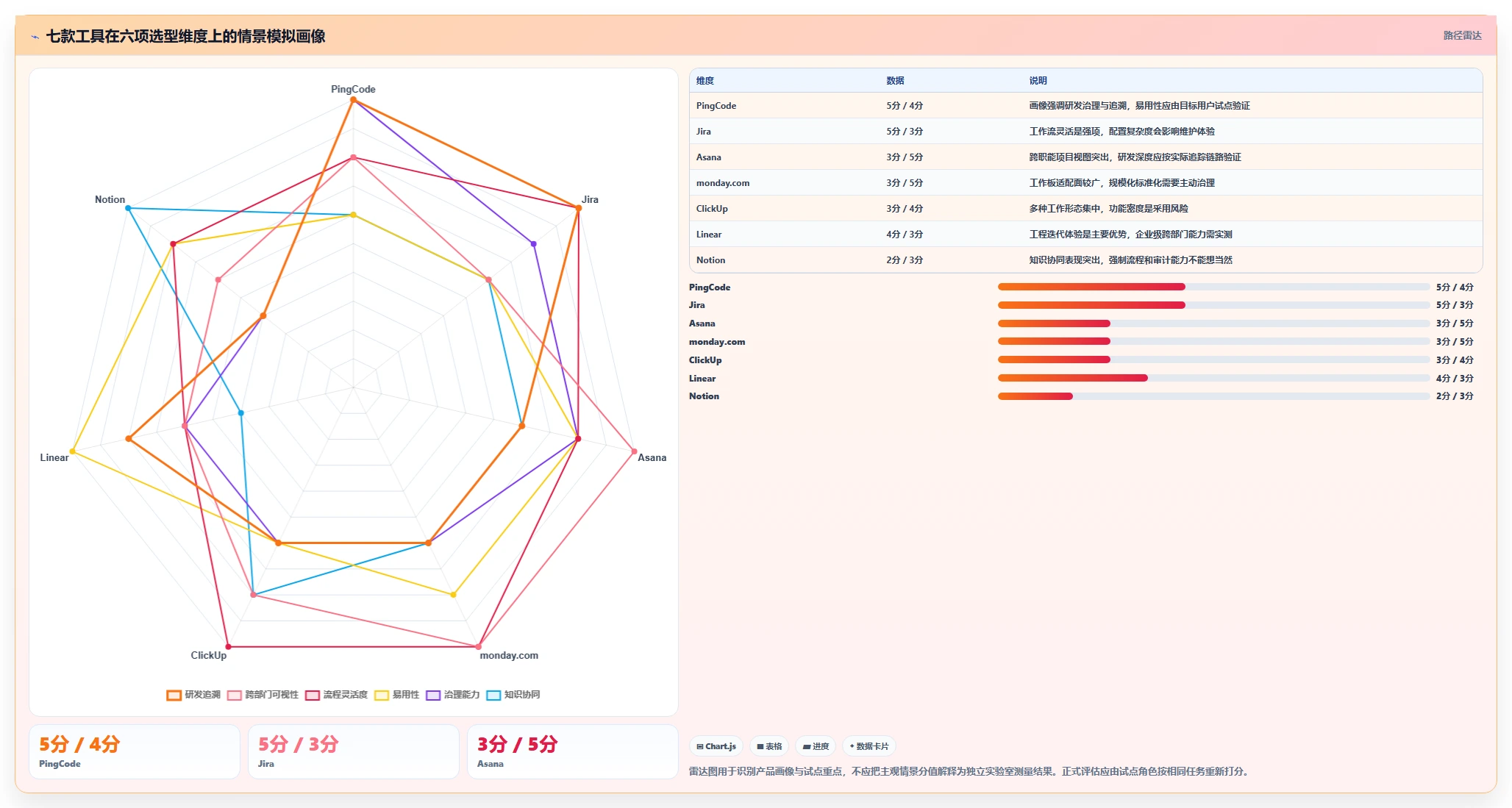Select the ClickUp cell in the table

(x=712, y=209)
